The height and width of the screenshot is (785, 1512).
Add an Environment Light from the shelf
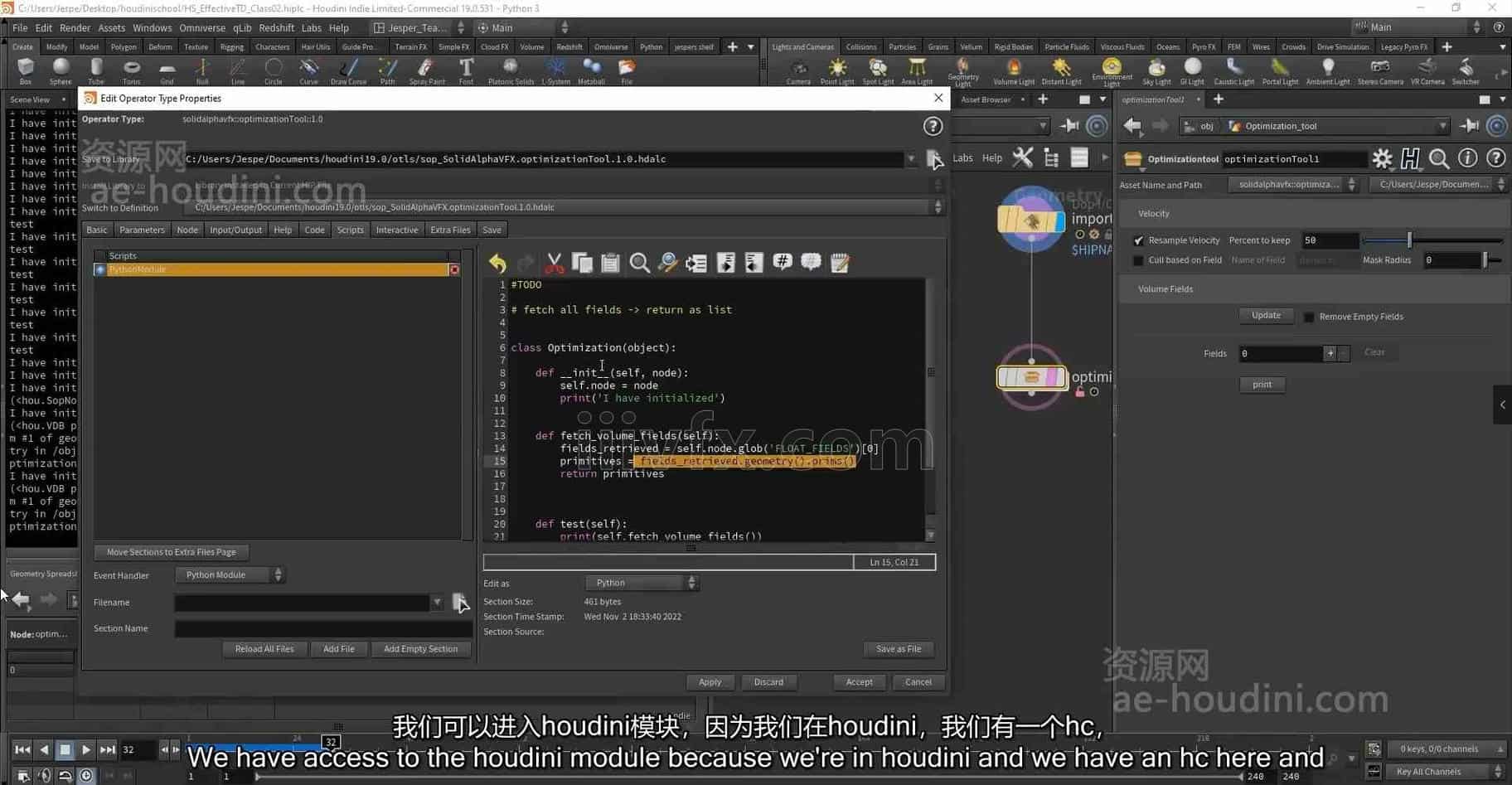point(1112,71)
